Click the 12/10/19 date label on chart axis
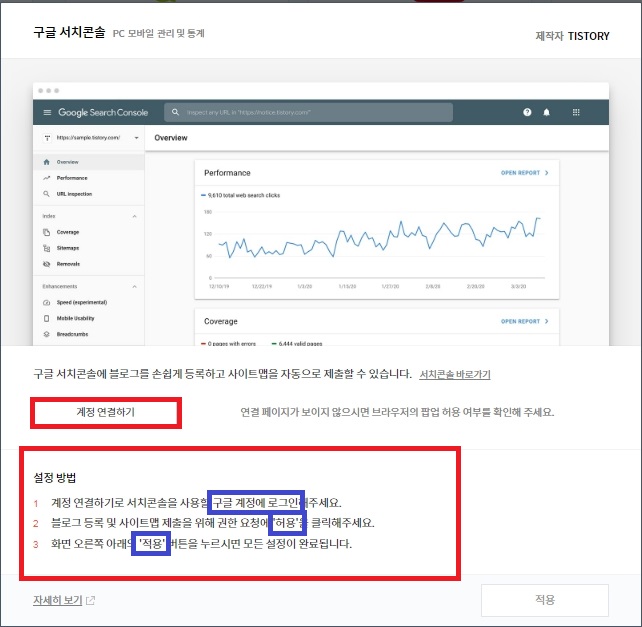The width and height of the screenshot is (642, 627). (x=219, y=286)
